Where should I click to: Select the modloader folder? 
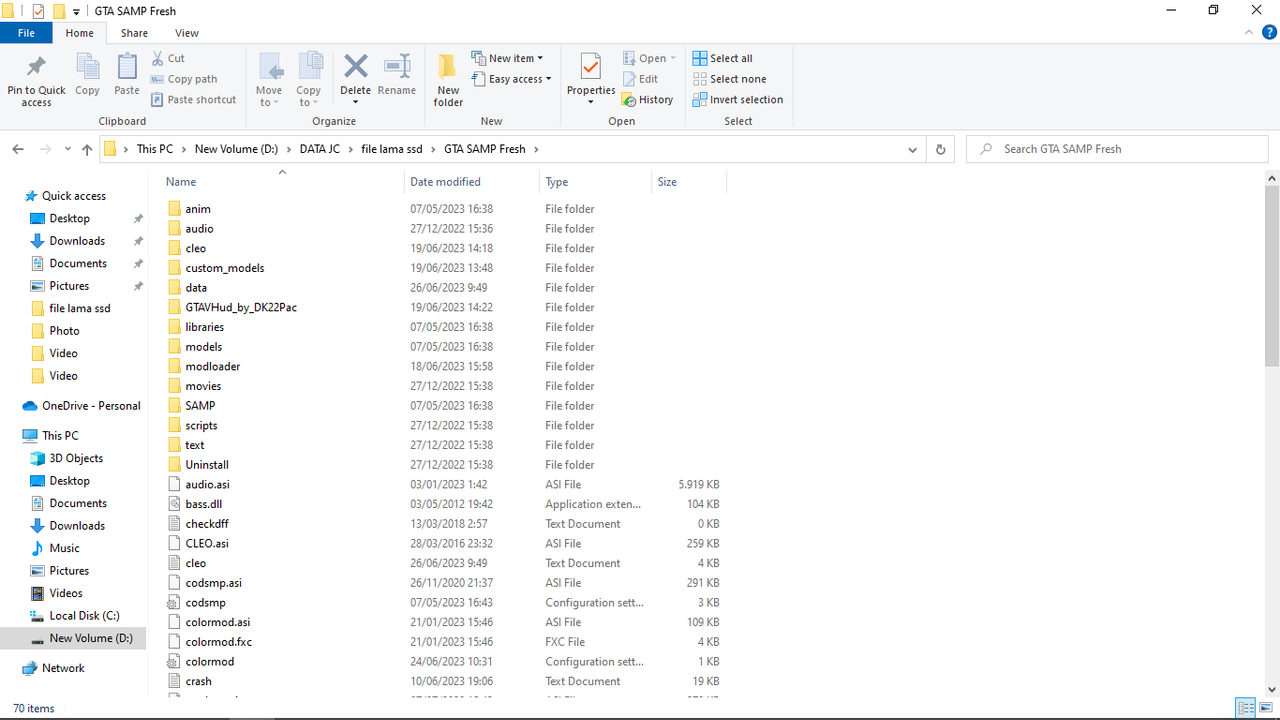point(212,366)
